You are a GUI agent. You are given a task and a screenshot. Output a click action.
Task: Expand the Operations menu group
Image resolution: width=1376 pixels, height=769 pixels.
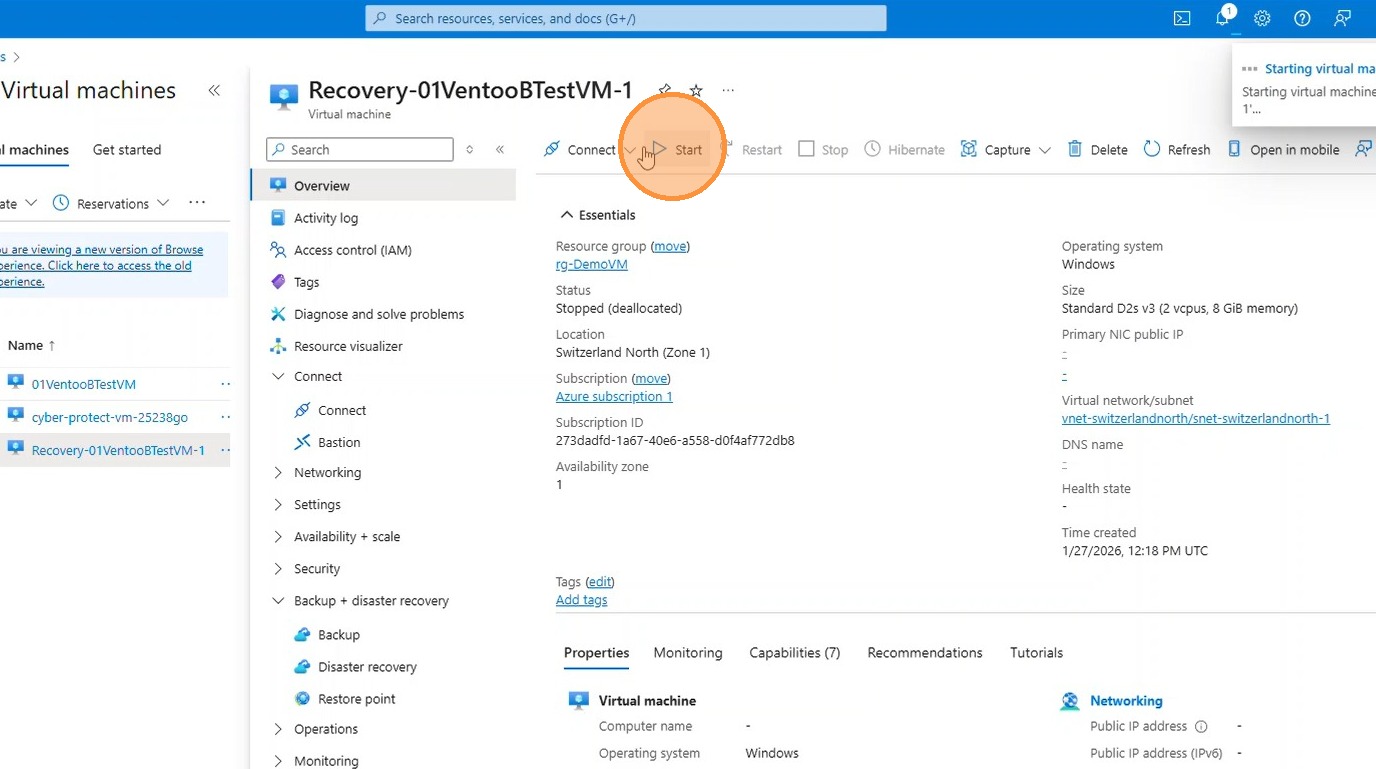[279, 729]
